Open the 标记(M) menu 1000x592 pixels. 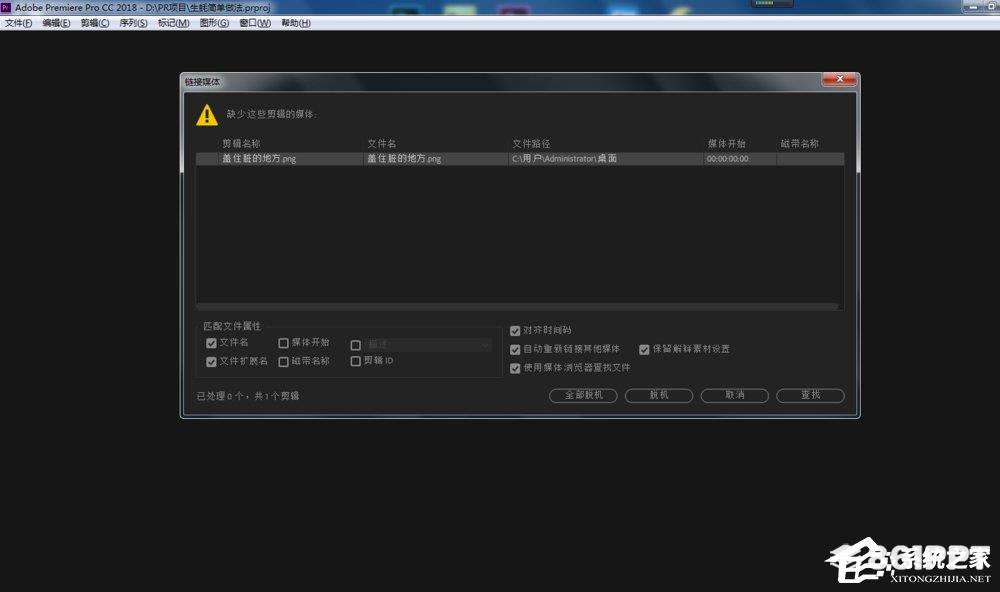(x=173, y=23)
